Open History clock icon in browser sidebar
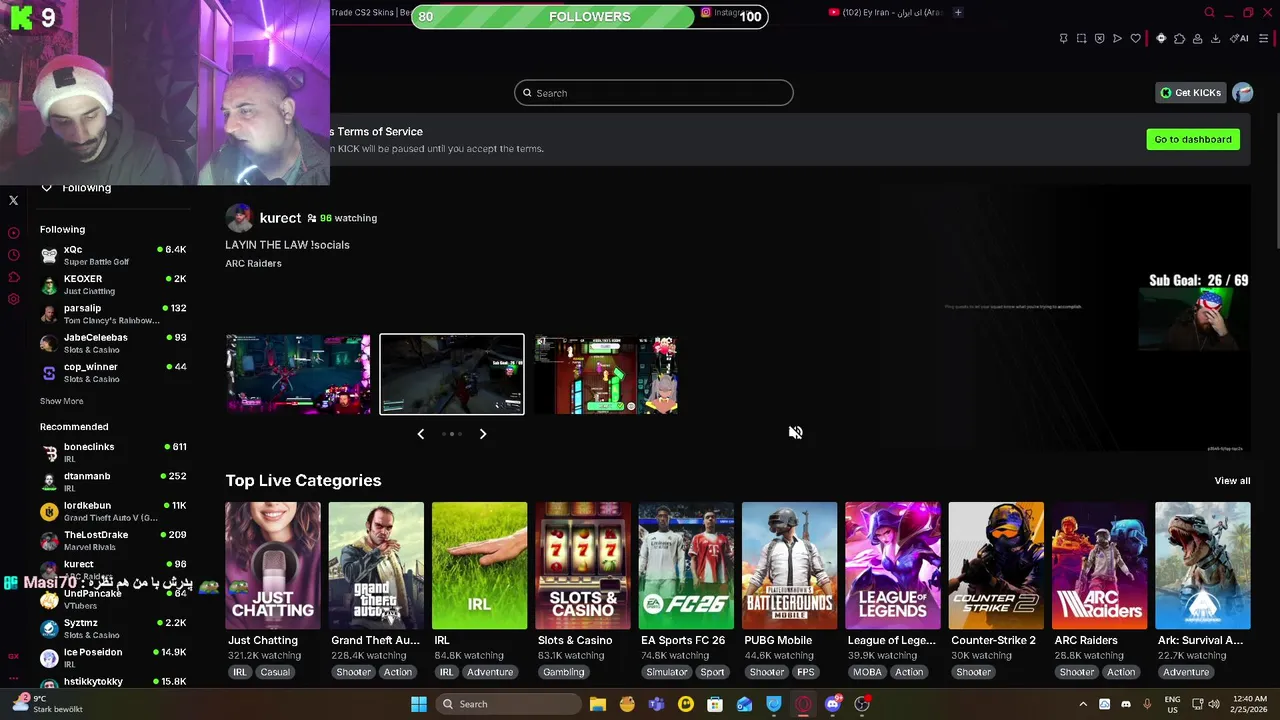 pyautogui.click(x=14, y=255)
